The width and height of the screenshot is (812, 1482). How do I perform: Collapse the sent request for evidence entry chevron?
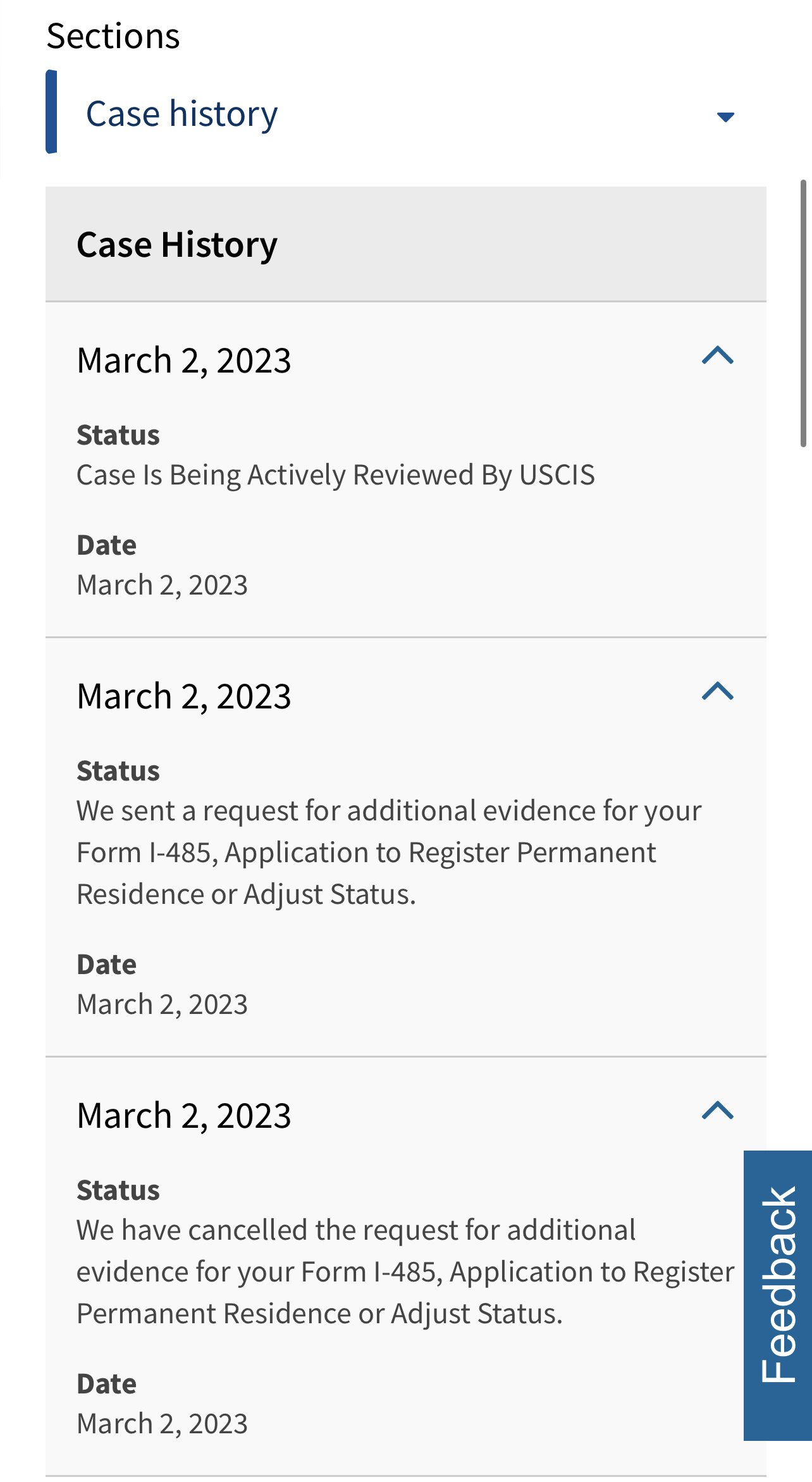(x=717, y=691)
